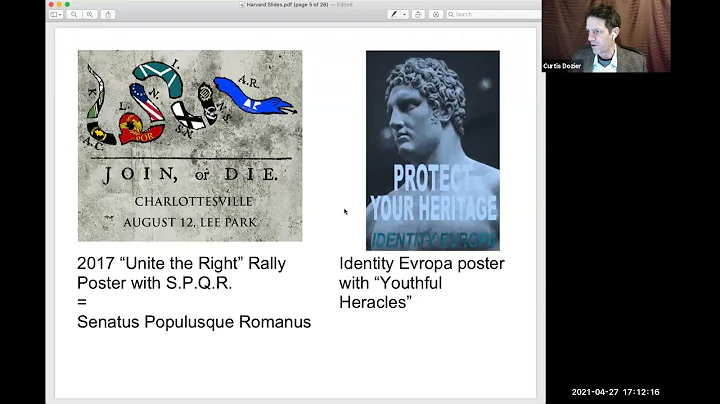The width and height of the screenshot is (720, 404).
Task: Click into the Search field
Action: [x=493, y=15]
